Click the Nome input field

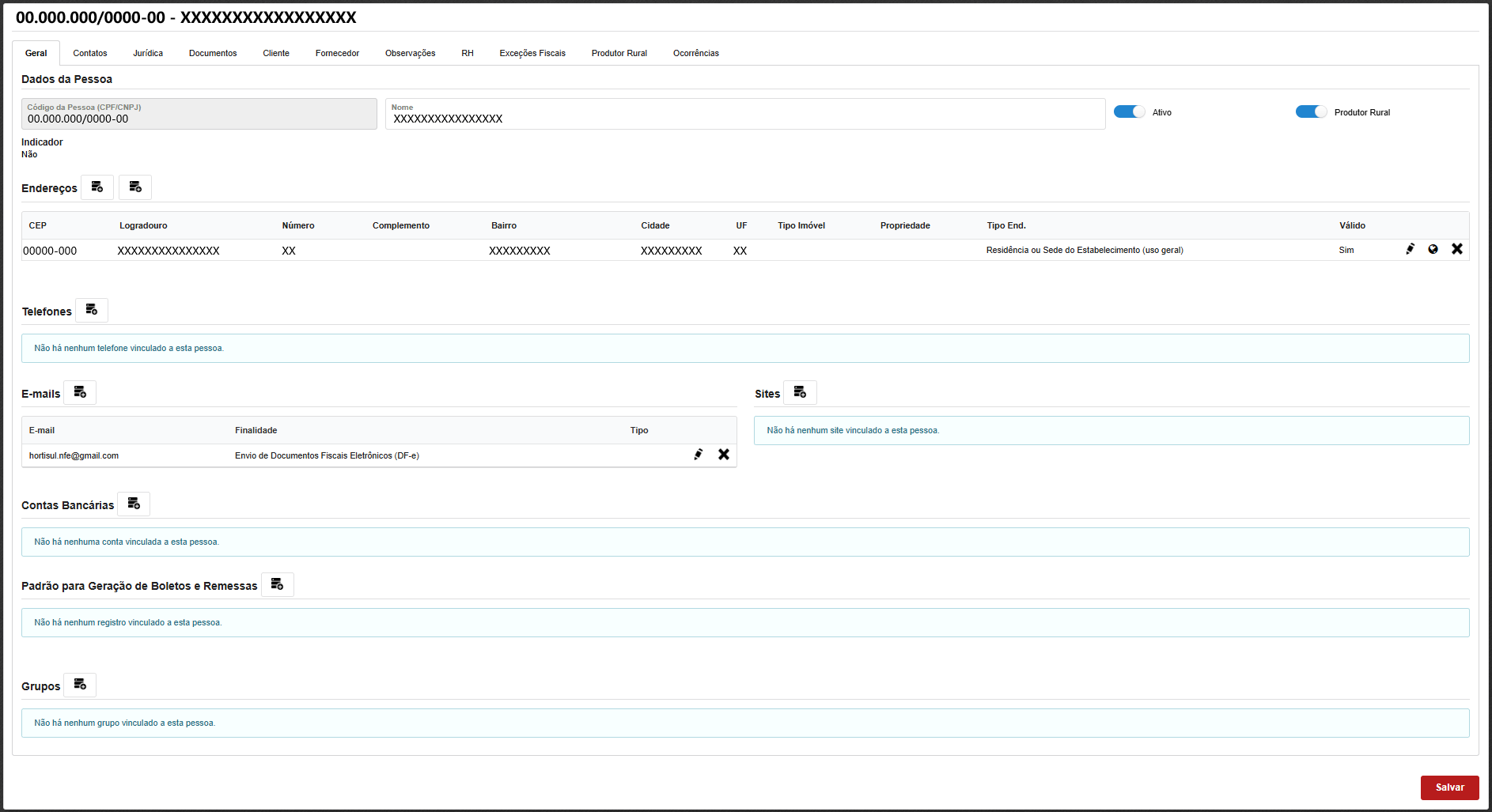click(744, 119)
